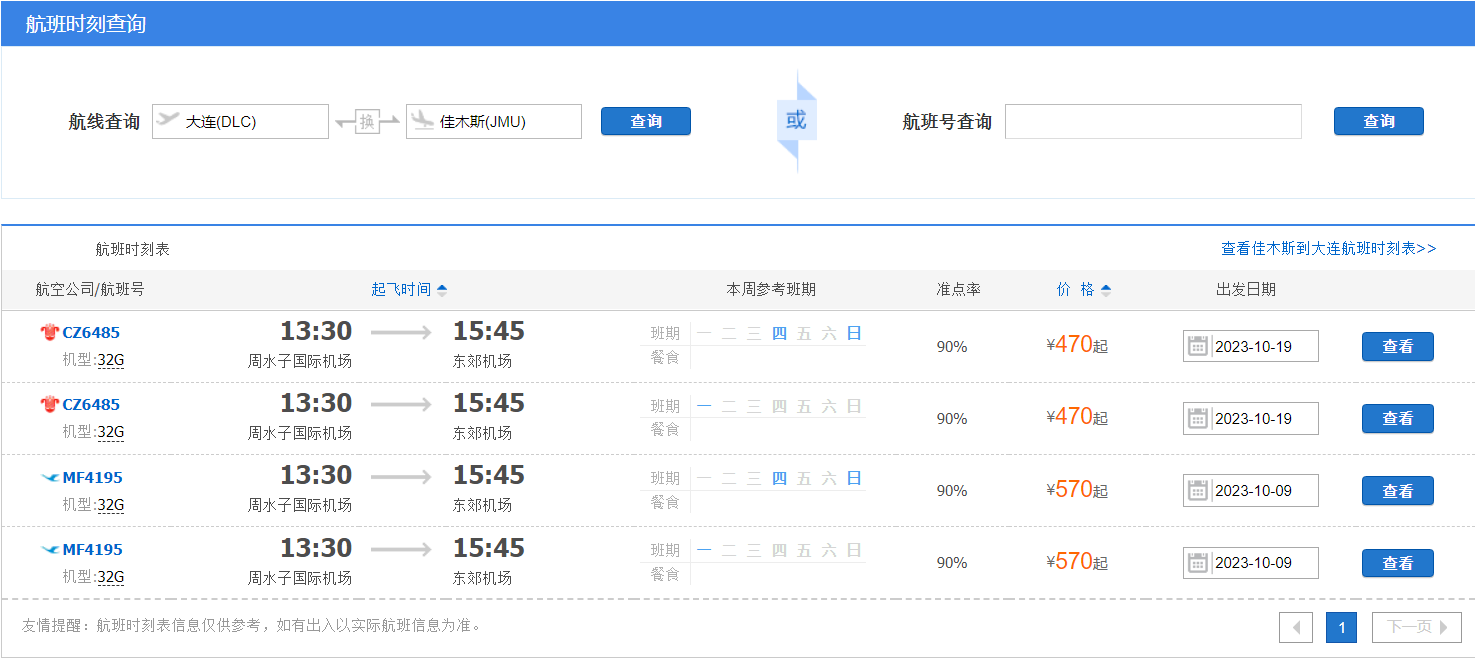Open first MF4195 flight link

coord(93,477)
